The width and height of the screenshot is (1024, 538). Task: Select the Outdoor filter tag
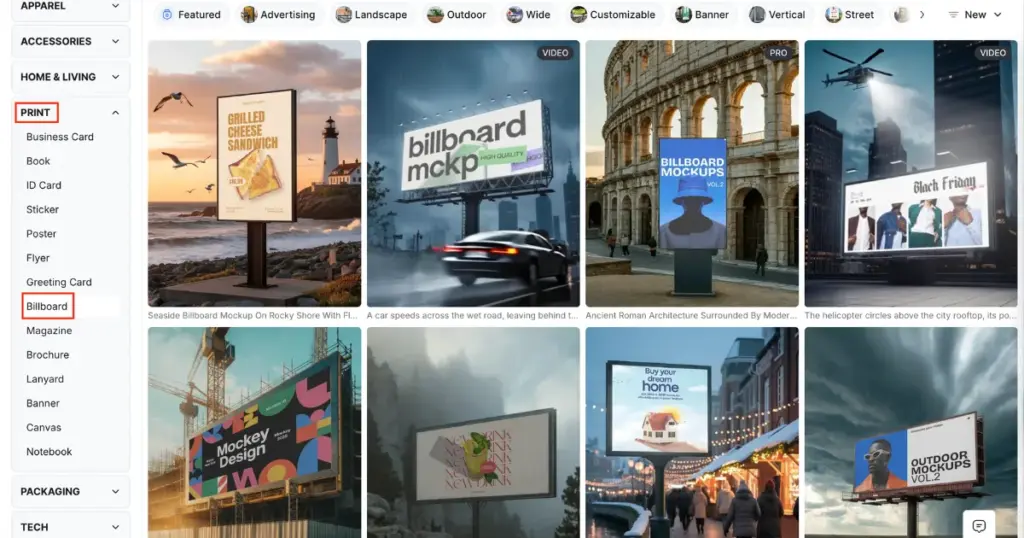point(456,14)
